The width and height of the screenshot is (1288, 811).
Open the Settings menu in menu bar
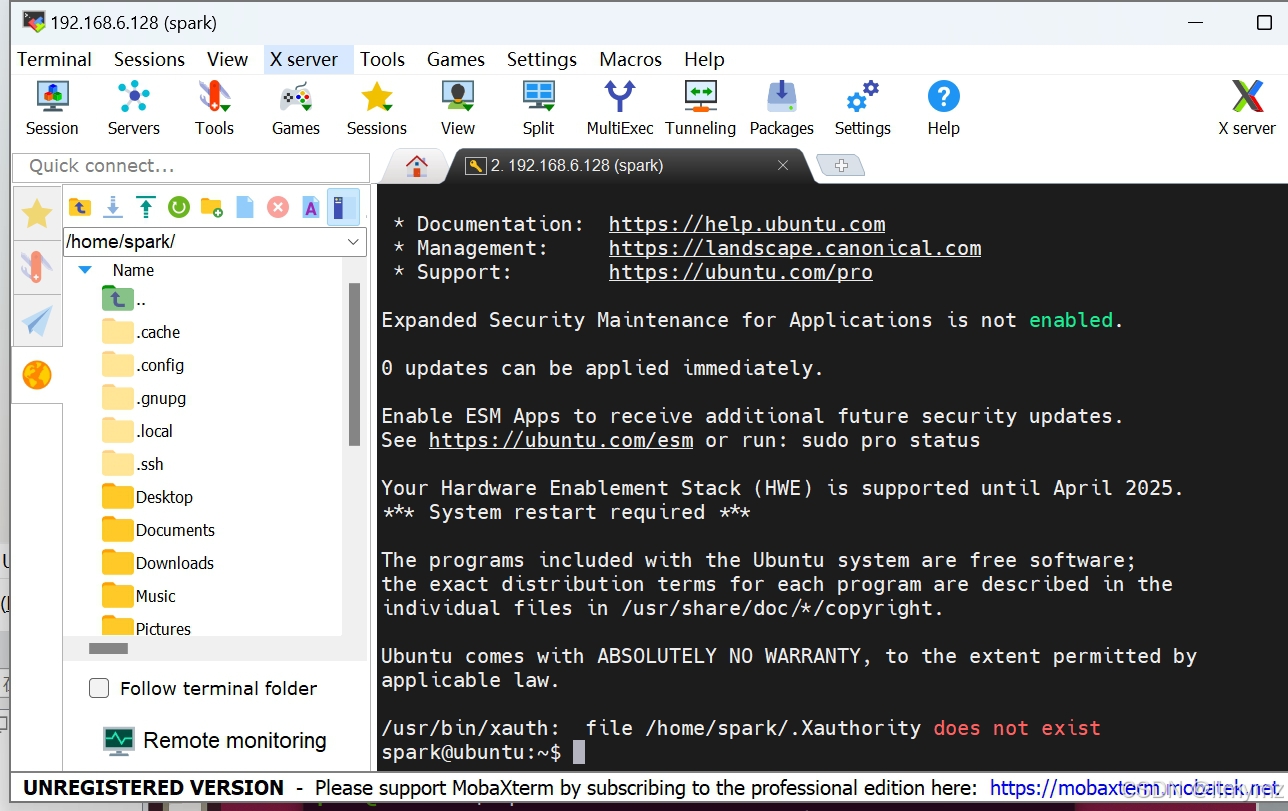(x=541, y=59)
